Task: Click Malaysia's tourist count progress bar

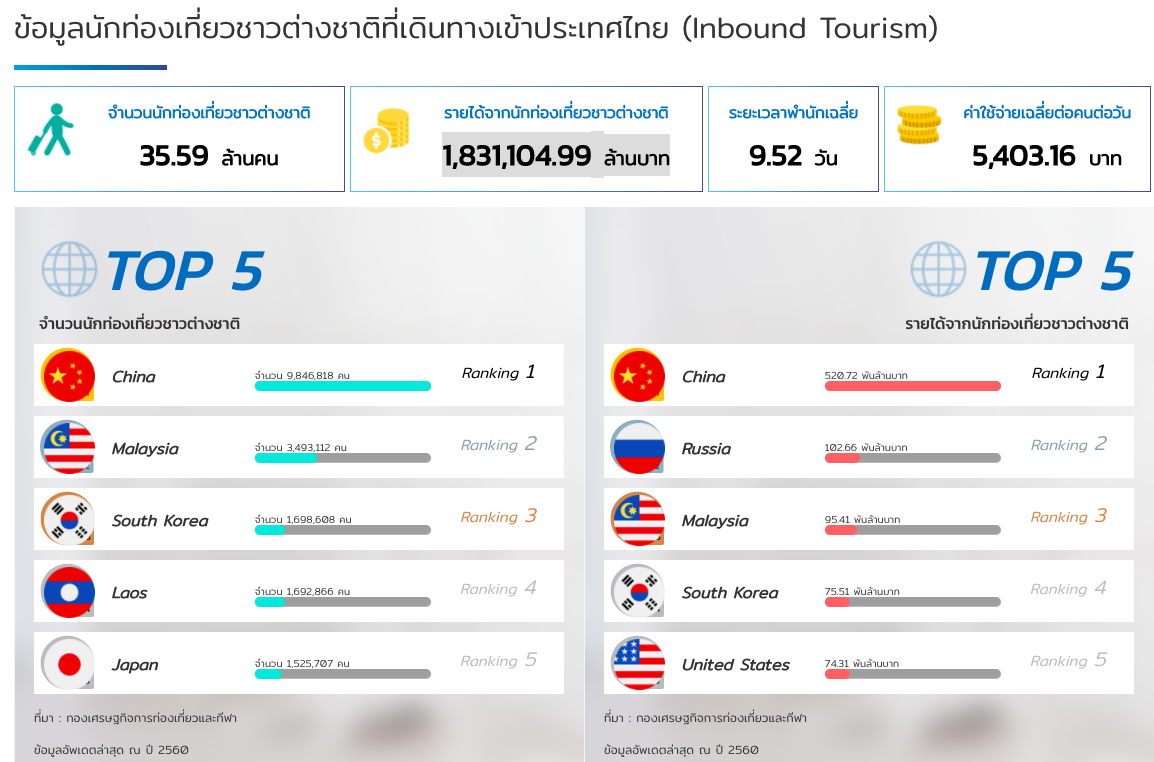Action: pyautogui.click(x=342, y=458)
